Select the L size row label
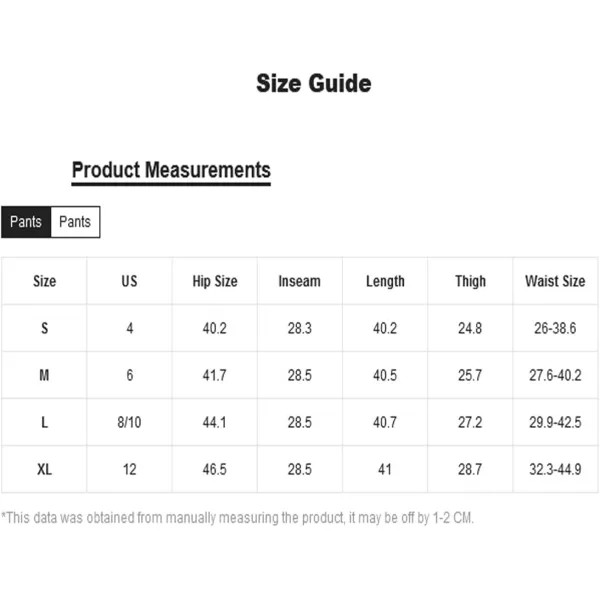The width and height of the screenshot is (600, 600). click(44, 422)
